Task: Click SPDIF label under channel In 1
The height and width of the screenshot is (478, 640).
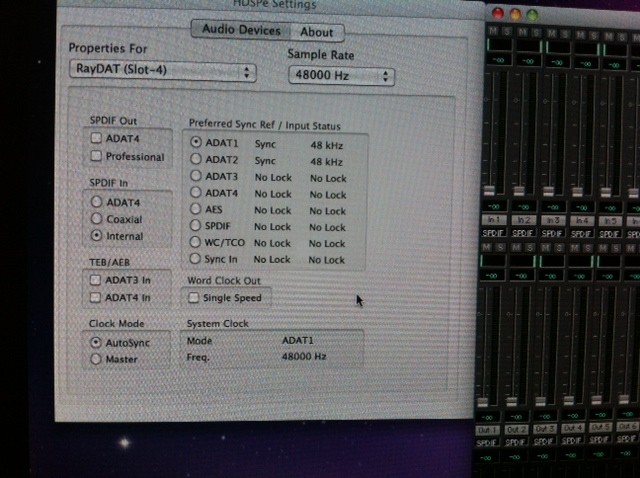Action: (494, 233)
